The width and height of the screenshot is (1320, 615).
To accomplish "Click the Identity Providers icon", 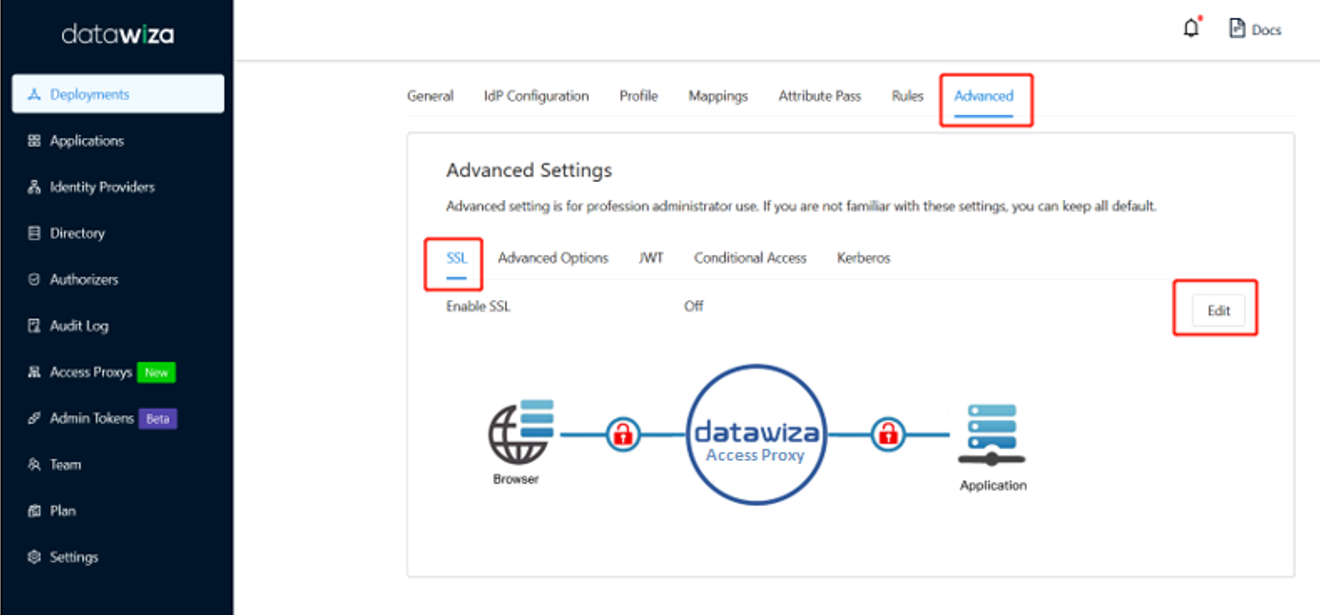I will 34,187.
